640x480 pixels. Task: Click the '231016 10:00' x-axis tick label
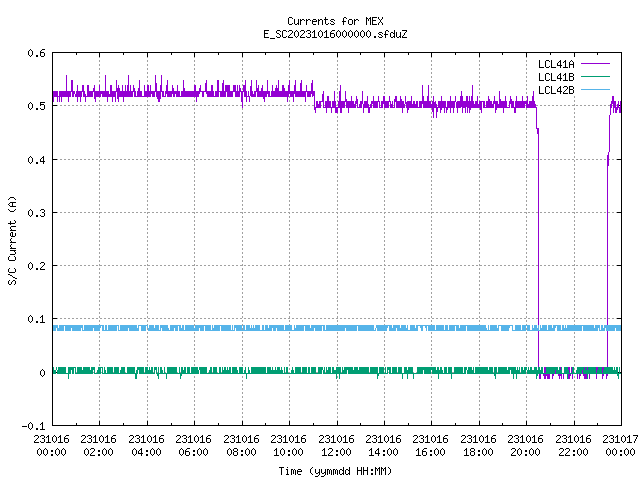289,446
